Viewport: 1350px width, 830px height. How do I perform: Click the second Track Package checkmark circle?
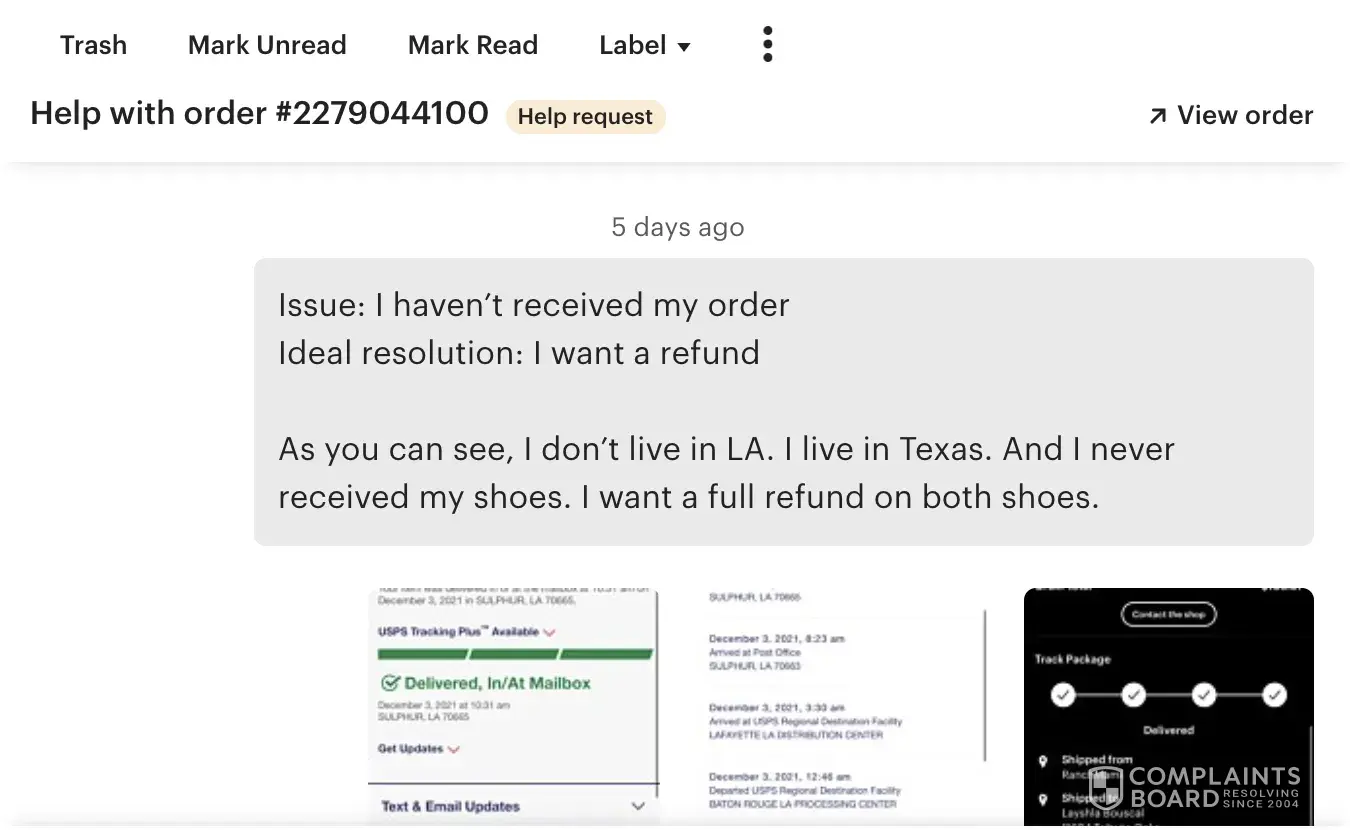click(1133, 695)
